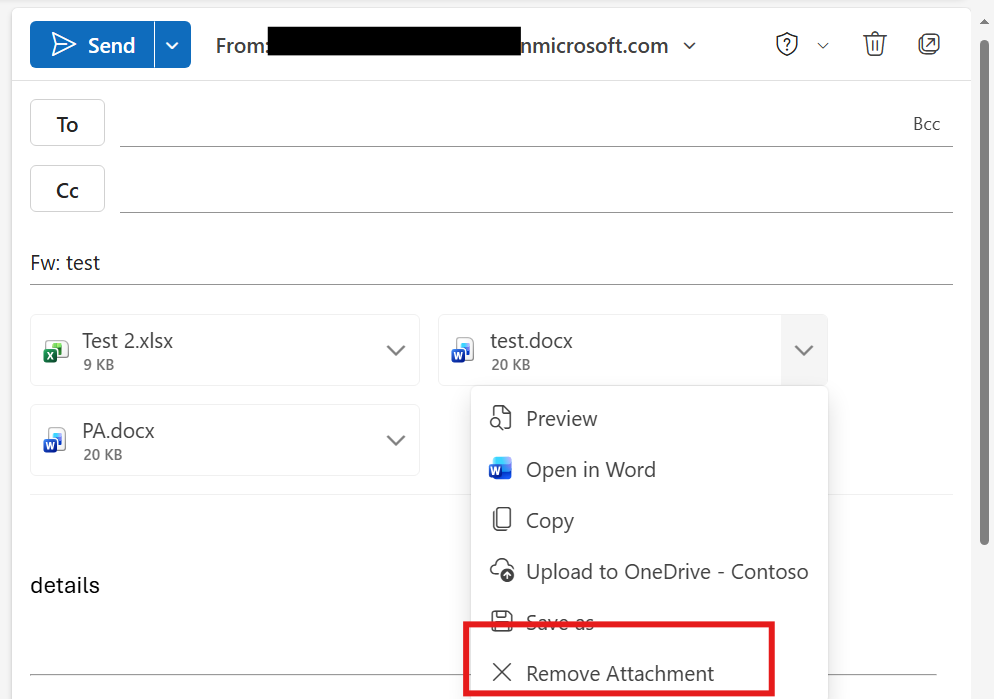Expand Test 2.xlsx attachment options chevron
Image resolution: width=994 pixels, height=699 pixels.
pyautogui.click(x=396, y=350)
